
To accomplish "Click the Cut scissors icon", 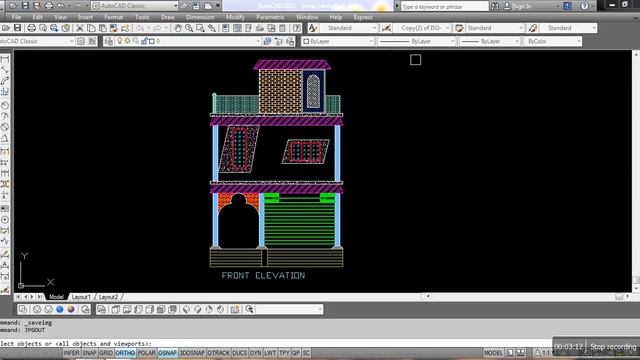I will pyautogui.click(x=80, y=28).
